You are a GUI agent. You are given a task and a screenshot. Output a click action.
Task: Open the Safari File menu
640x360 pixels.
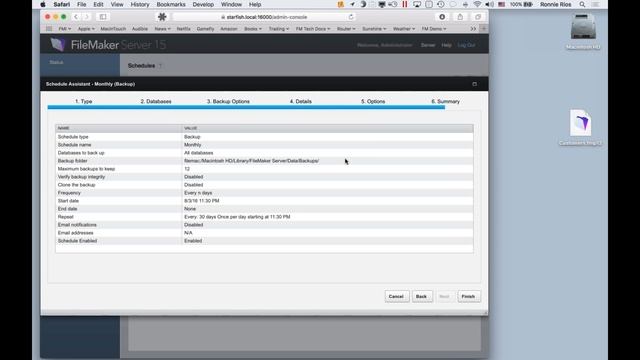coord(82,4)
